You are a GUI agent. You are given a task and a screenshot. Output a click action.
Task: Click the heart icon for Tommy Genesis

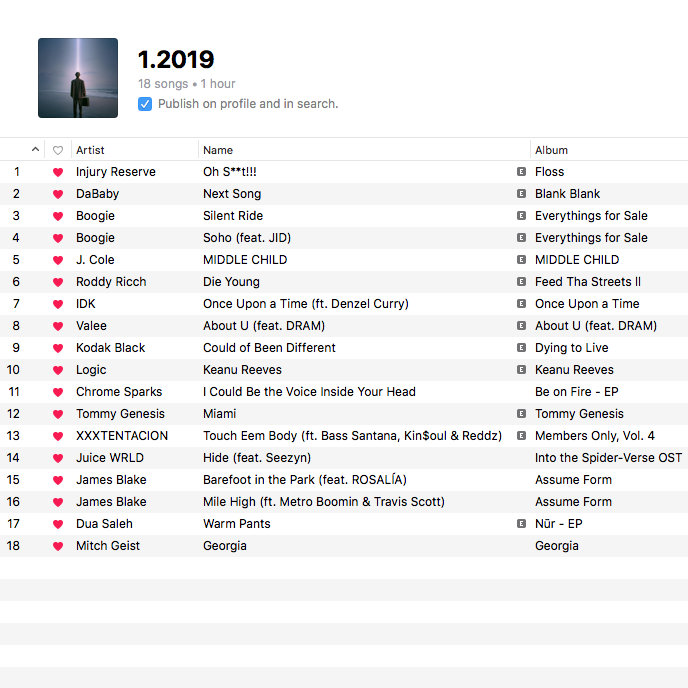click(57, 414)
